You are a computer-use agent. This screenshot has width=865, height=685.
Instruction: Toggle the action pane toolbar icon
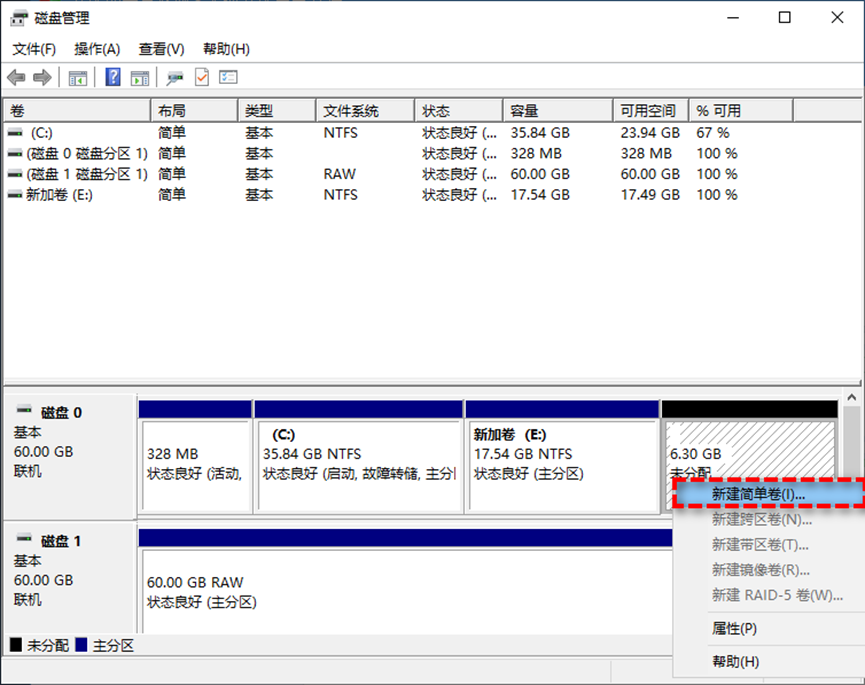click(x=140, y=78)
